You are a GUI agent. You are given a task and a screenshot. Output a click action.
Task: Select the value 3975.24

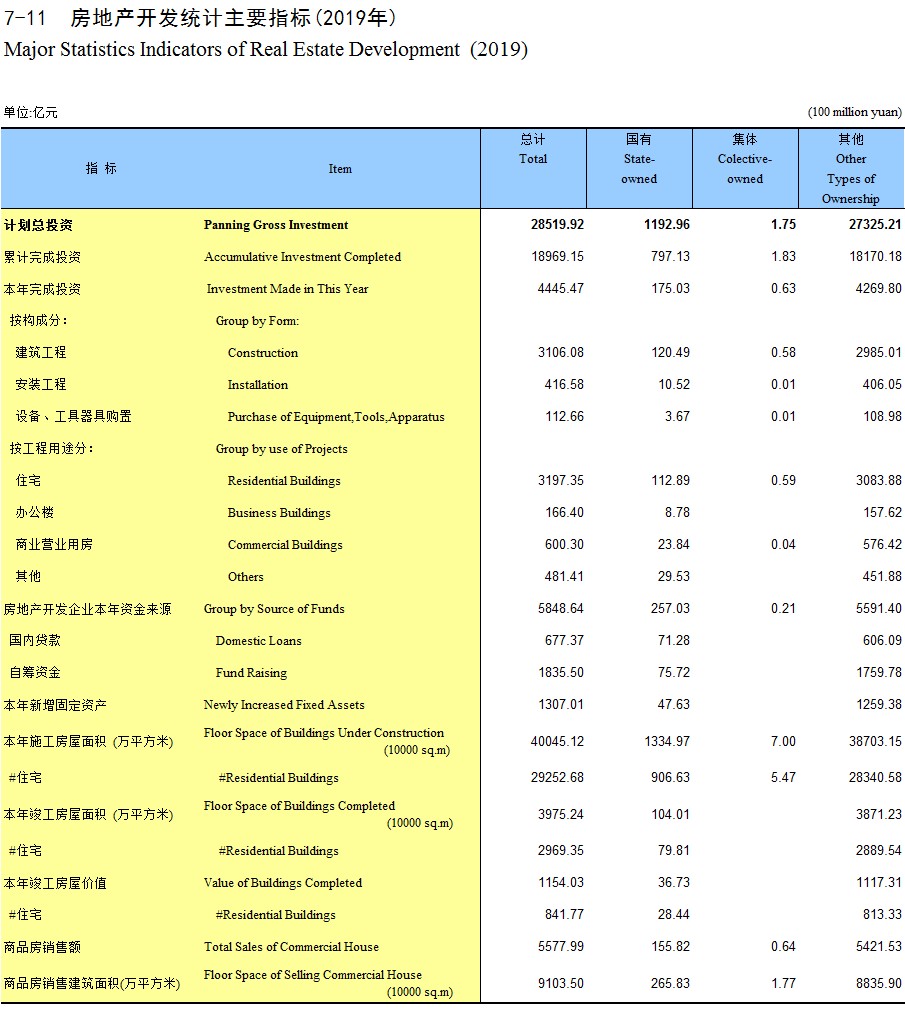(x=561, y=815)
